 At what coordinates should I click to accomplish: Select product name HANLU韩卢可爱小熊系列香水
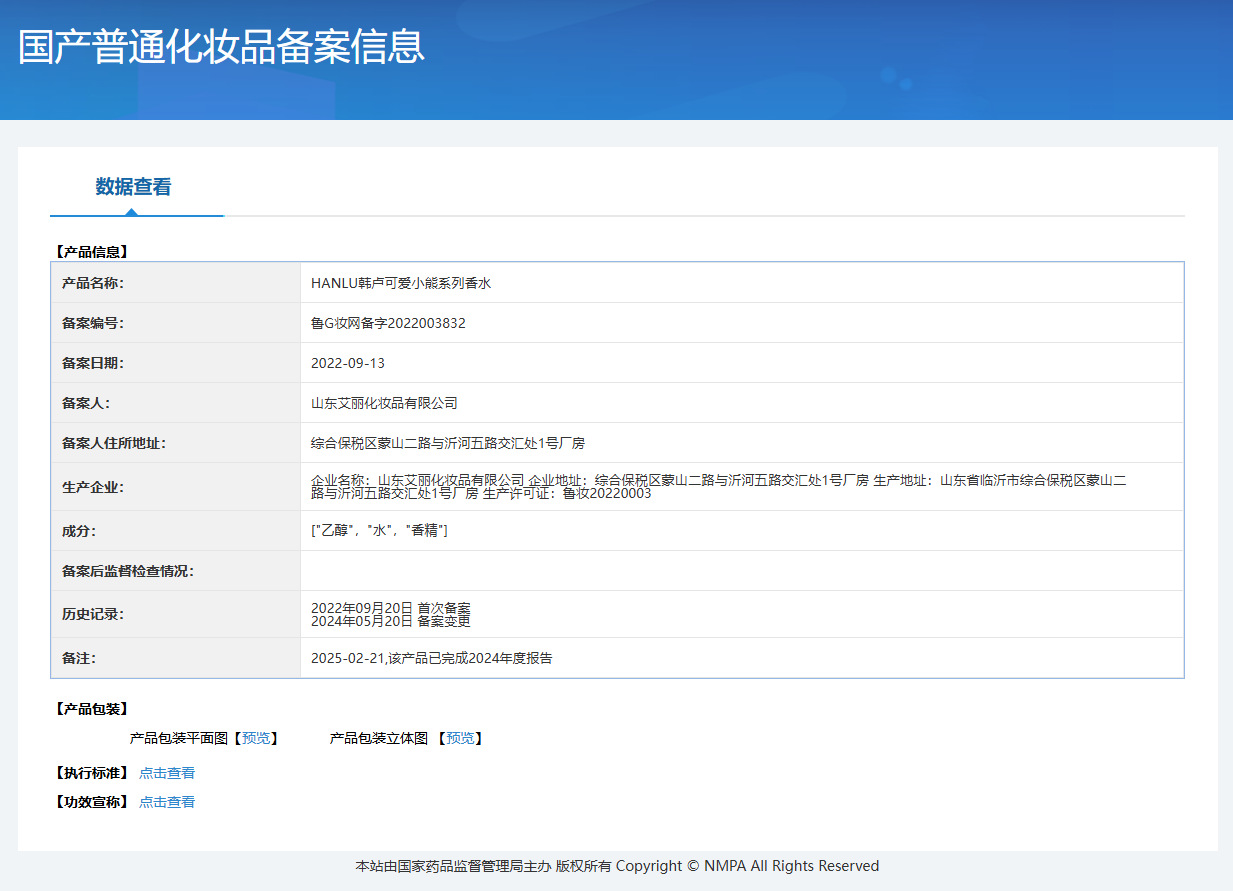pyautogui.click(x=401, y=283)
